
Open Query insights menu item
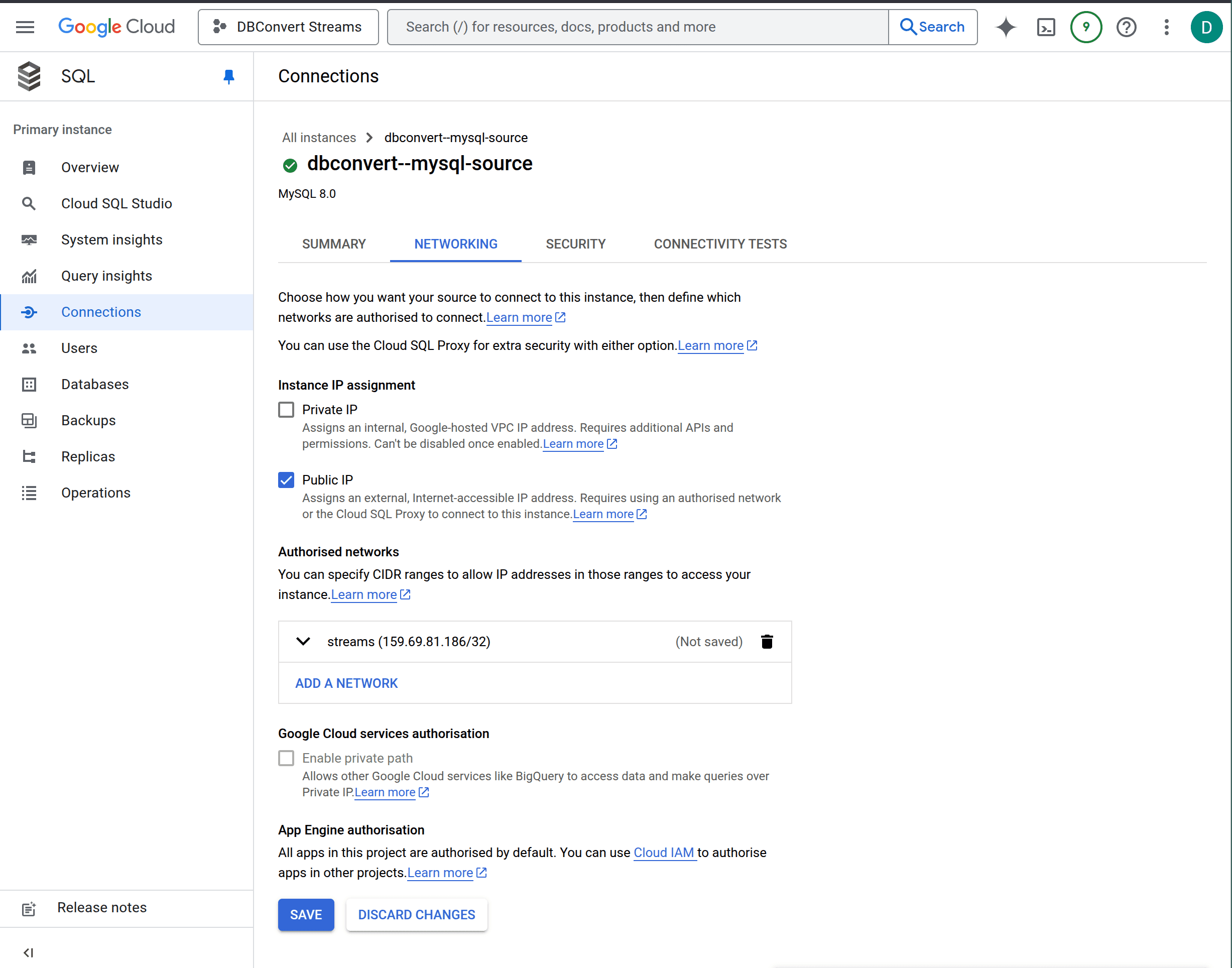click(127, 276)
